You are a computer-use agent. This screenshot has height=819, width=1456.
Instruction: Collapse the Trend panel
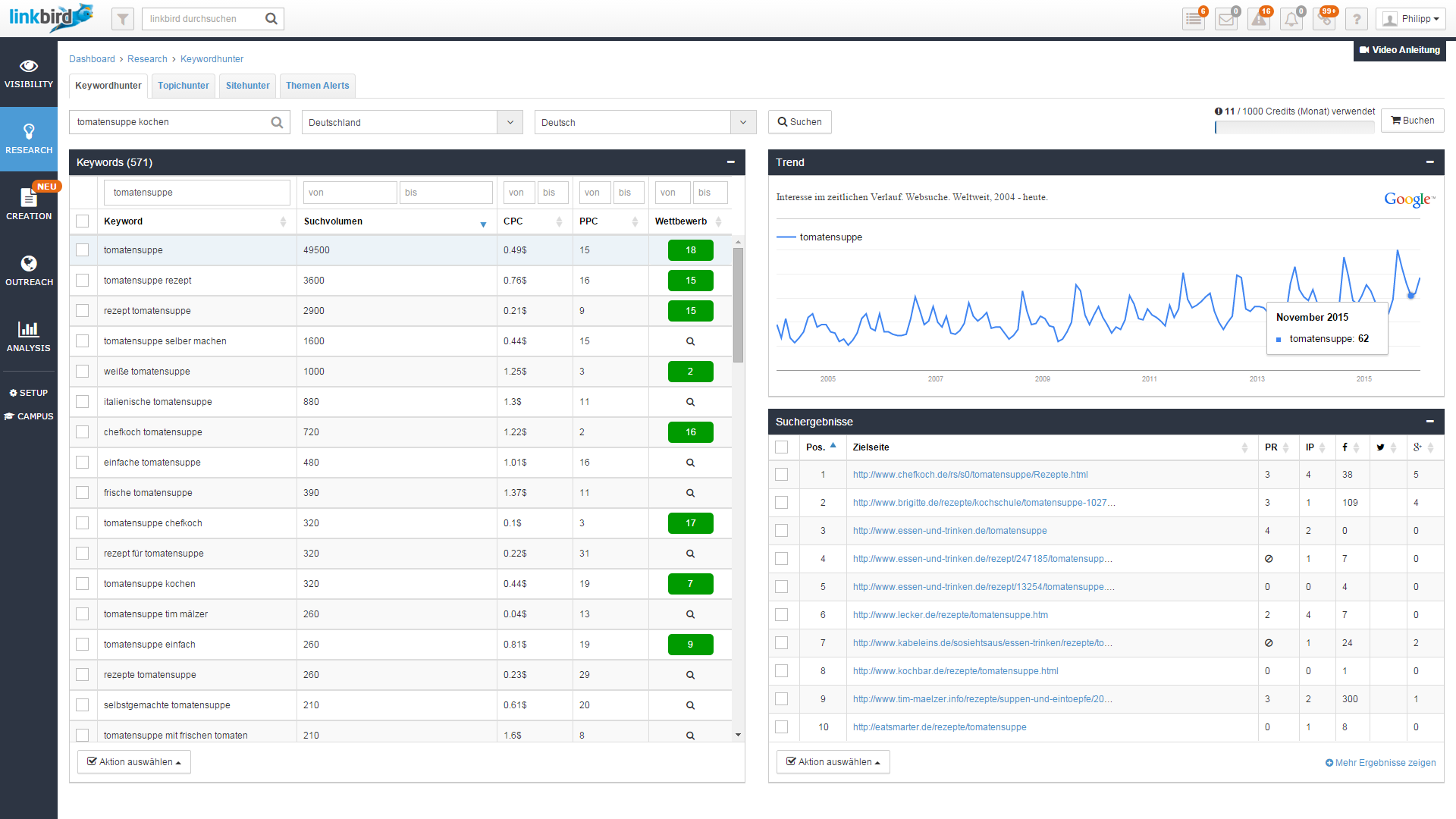coord(1430,162)
